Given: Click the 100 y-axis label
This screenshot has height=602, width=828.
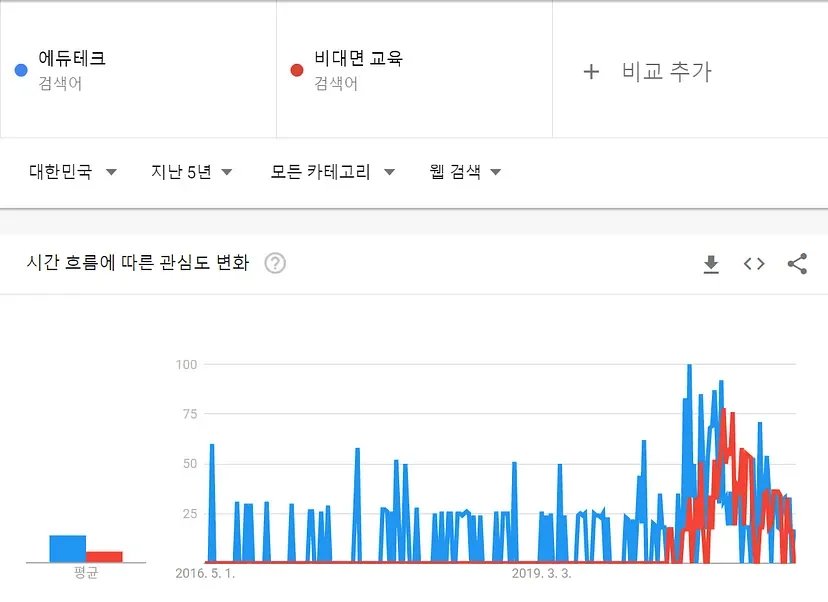Looking at the screenshot, I should click(x=186, y=364).
